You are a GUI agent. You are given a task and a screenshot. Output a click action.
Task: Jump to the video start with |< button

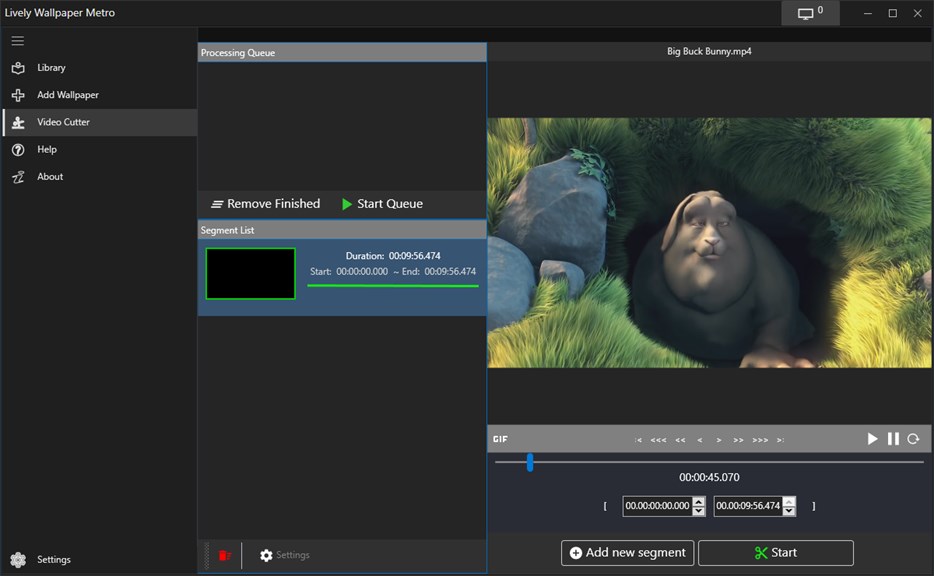coord(639,440)
